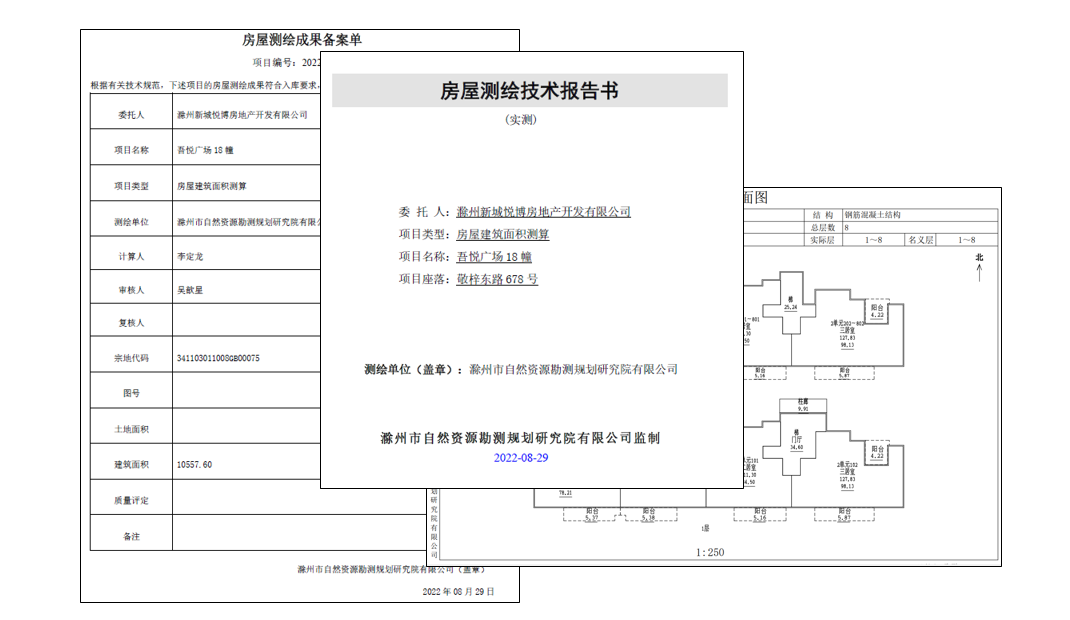The height and width of the screenshot is (620, 1070).
Task: Click the 宗地代码 row label
Action: (131, 358)
